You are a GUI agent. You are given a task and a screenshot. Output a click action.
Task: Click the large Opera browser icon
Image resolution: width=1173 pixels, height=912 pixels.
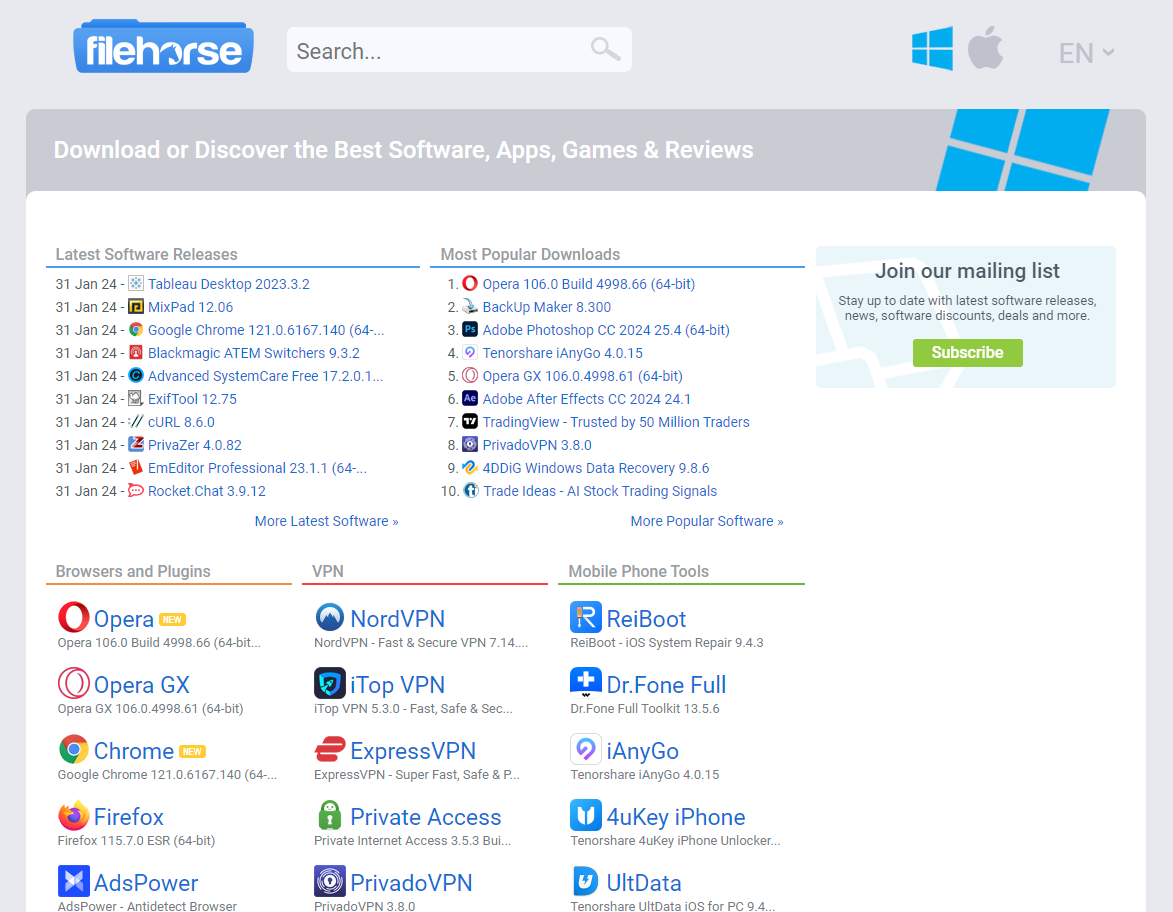(x=73, y=617)
